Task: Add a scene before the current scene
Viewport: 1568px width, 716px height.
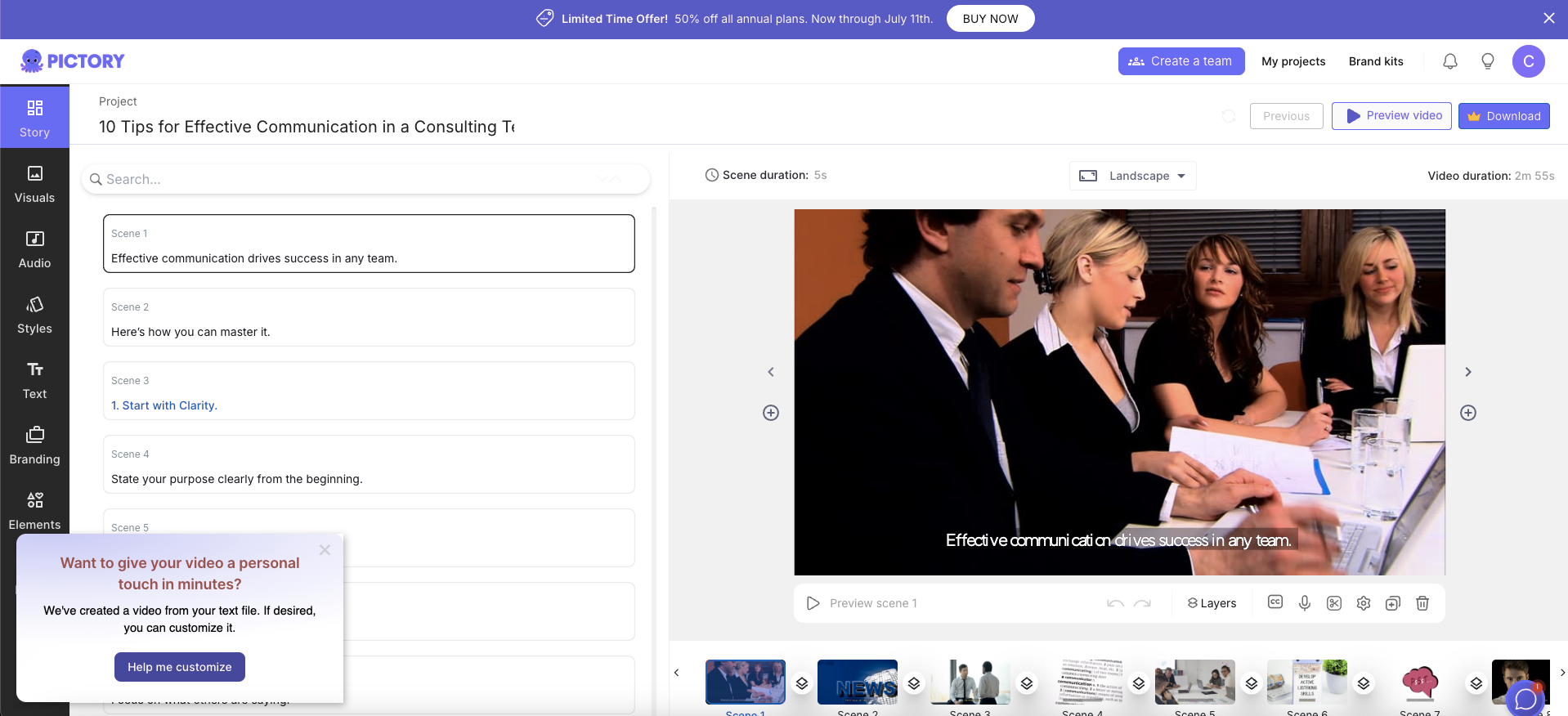Action: 771,413
